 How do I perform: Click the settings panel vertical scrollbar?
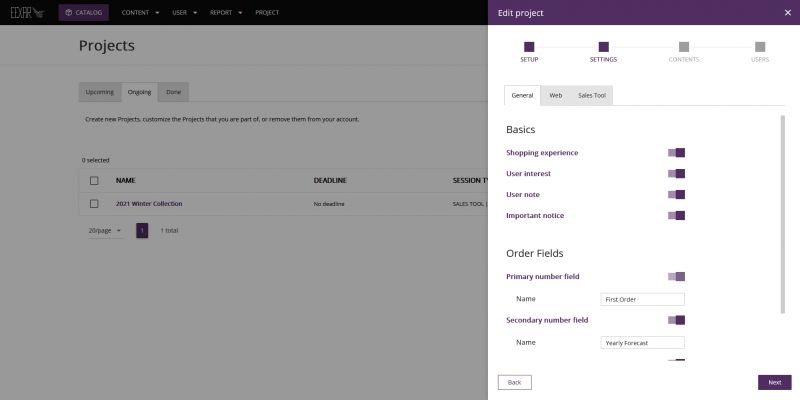pos(782,200)
